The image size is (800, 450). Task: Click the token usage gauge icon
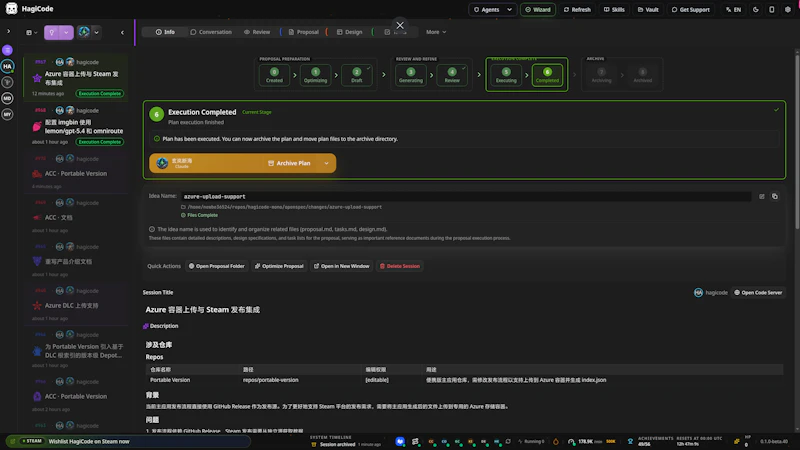coord(571,441)
